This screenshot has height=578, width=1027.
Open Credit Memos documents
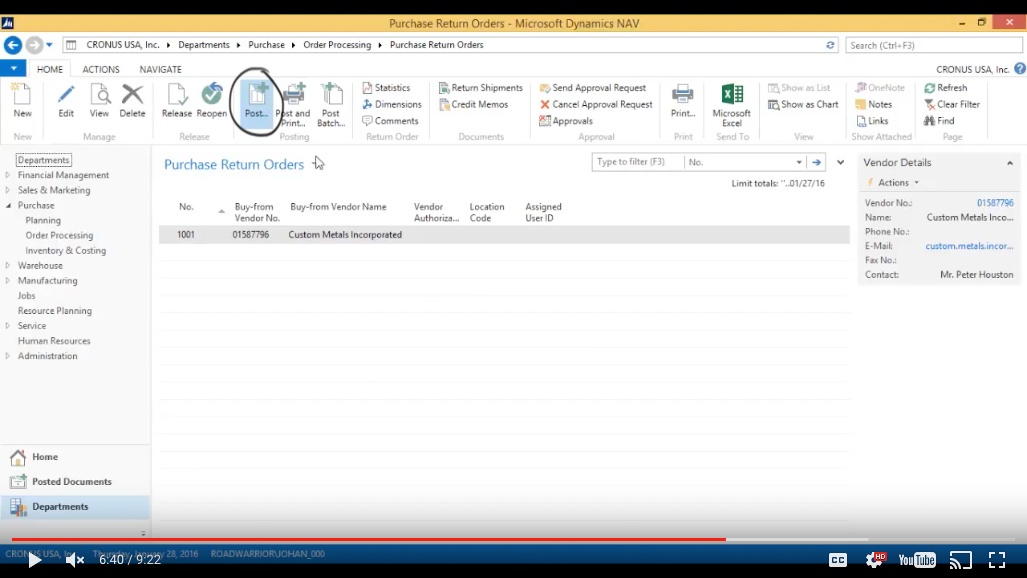474,104
